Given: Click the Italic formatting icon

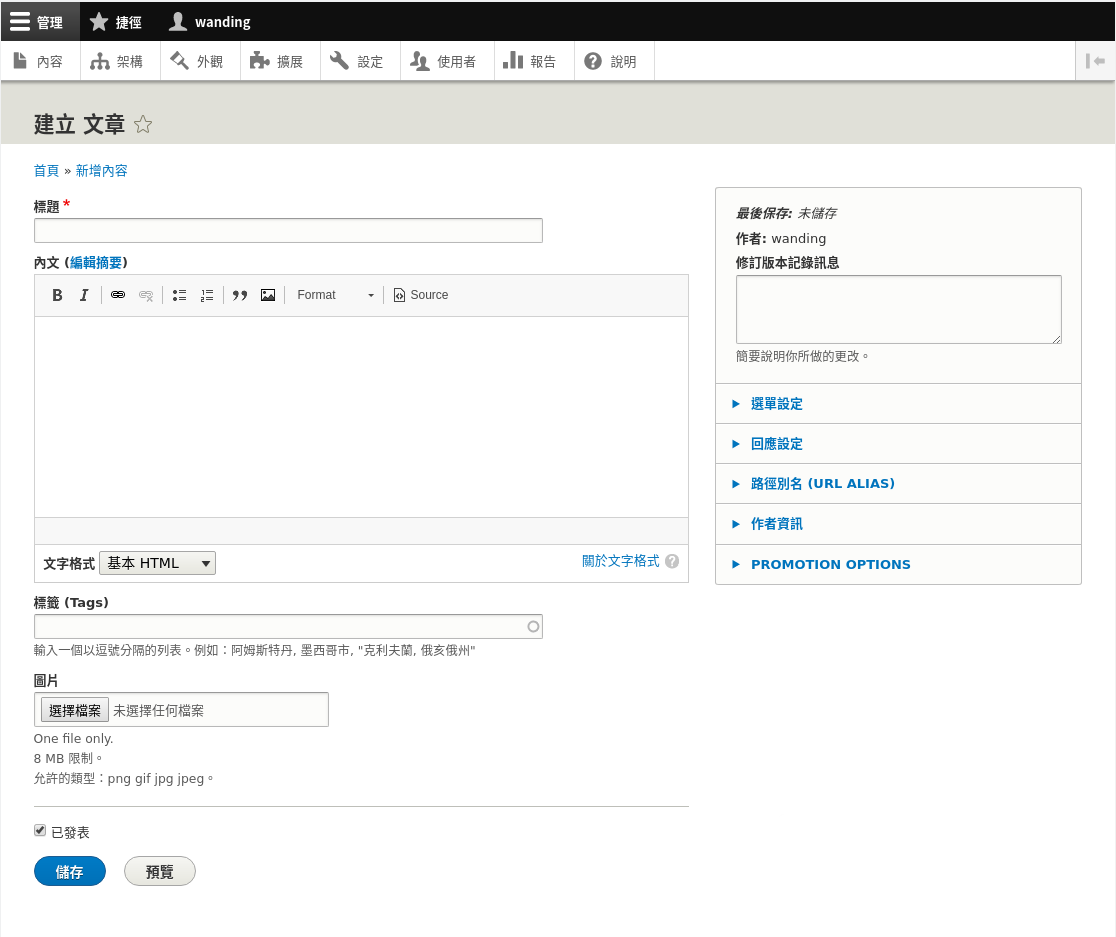Looking at the screenshot, I should click(x=84, y=295).
